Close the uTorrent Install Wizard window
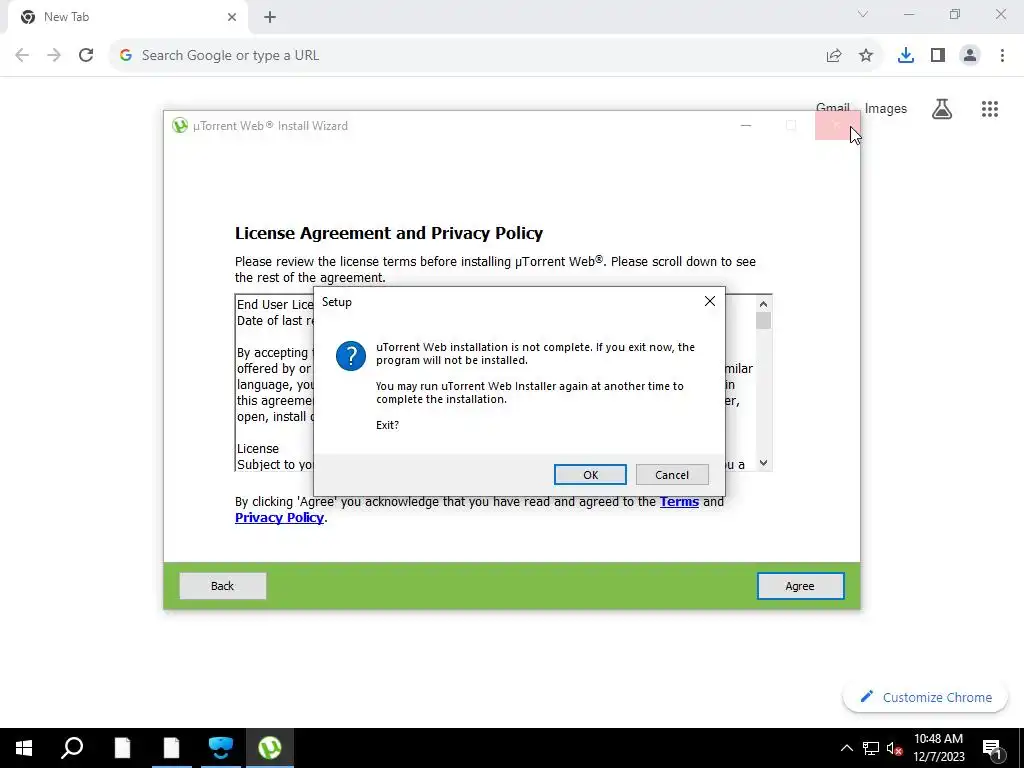Screen dimensions: 1024x768 [x=837, y=125]
